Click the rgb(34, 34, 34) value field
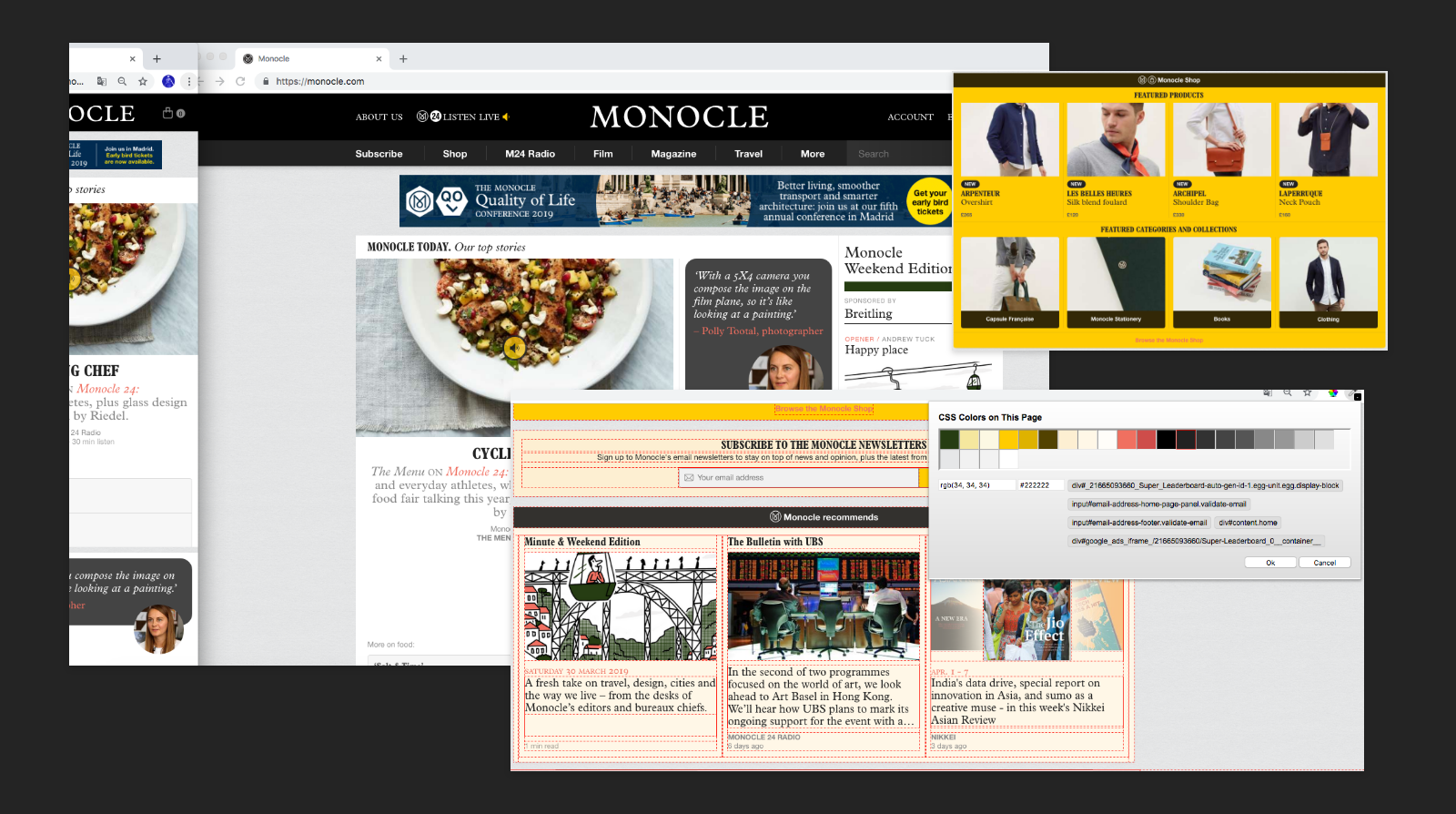Image resolution: width=1456 pixels, height=814 pixels. [x=976, y=485]
